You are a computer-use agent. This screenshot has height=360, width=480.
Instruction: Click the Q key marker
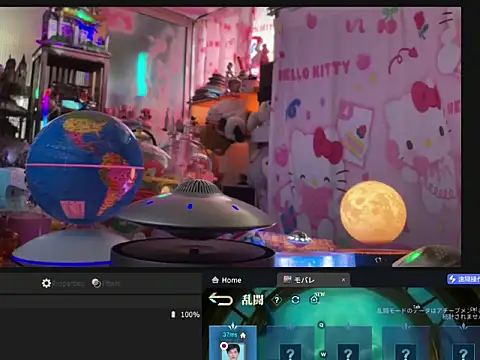[321, 325]
